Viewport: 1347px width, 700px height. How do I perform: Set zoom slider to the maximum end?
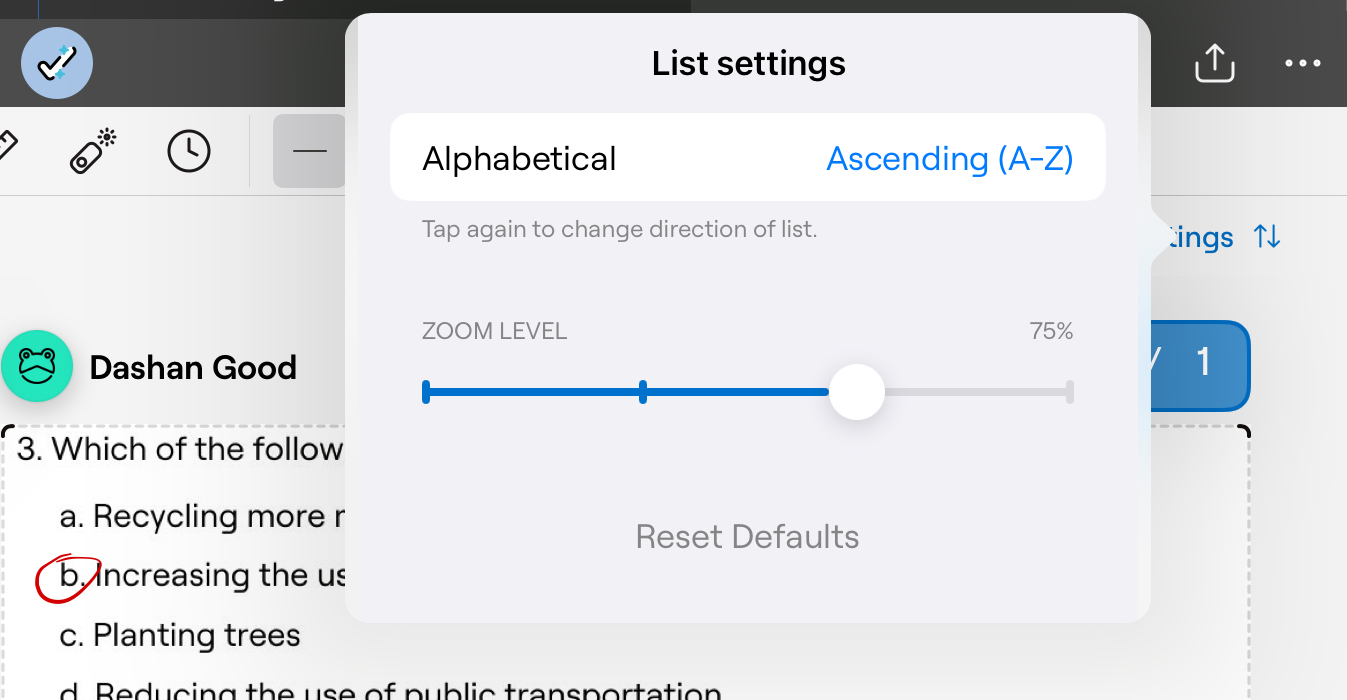[1069, 392]
